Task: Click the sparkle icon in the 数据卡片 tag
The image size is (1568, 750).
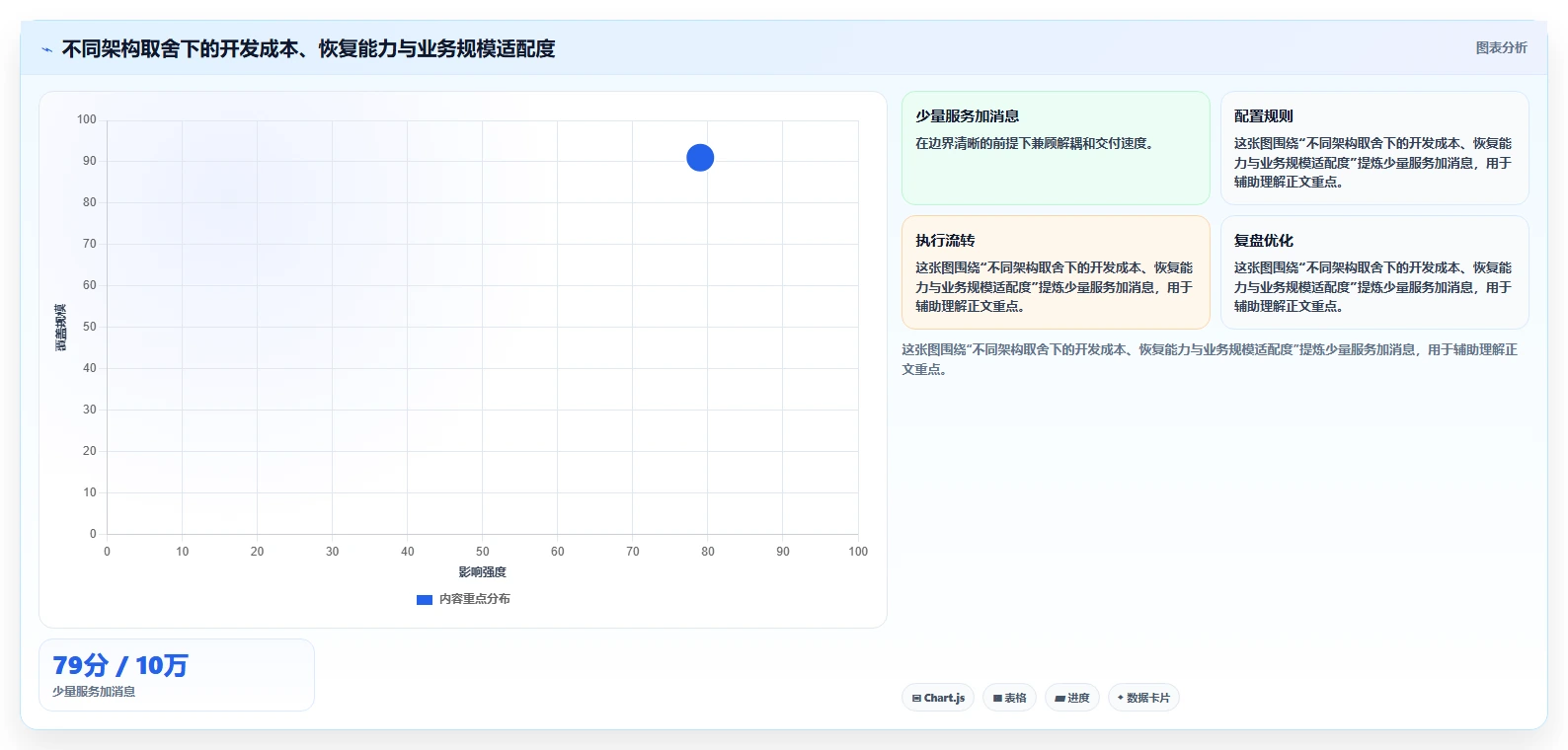Action: [1121, 698]
